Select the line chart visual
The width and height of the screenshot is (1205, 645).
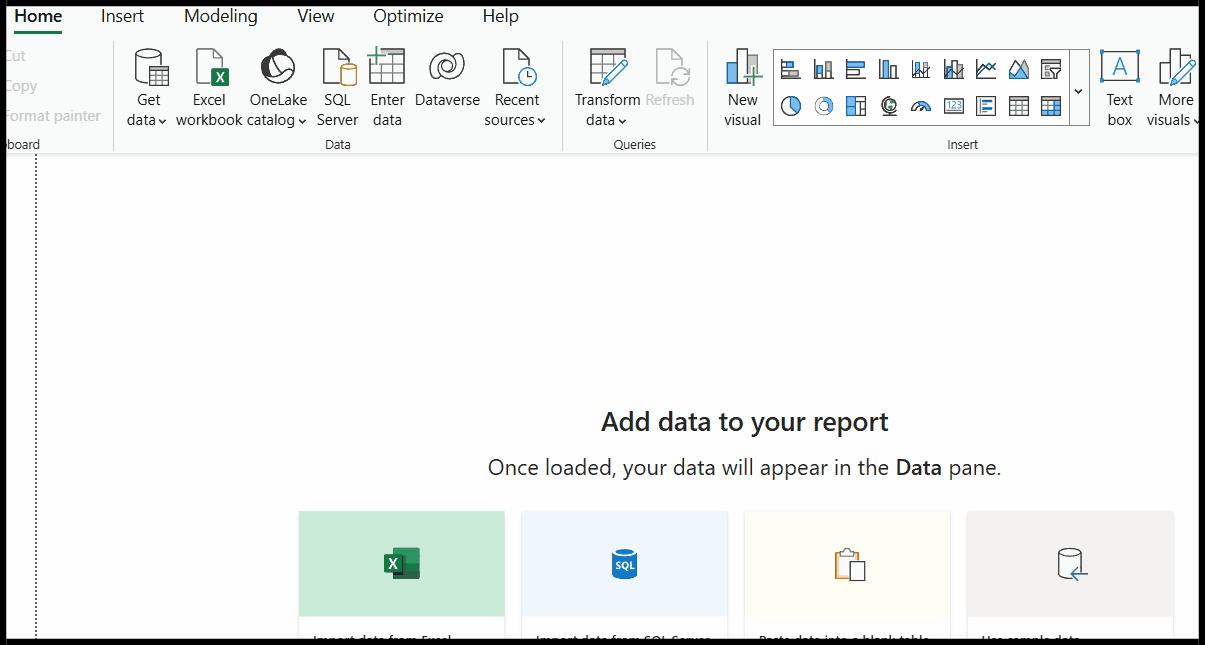pyautogui.click(x=986, y=68)
